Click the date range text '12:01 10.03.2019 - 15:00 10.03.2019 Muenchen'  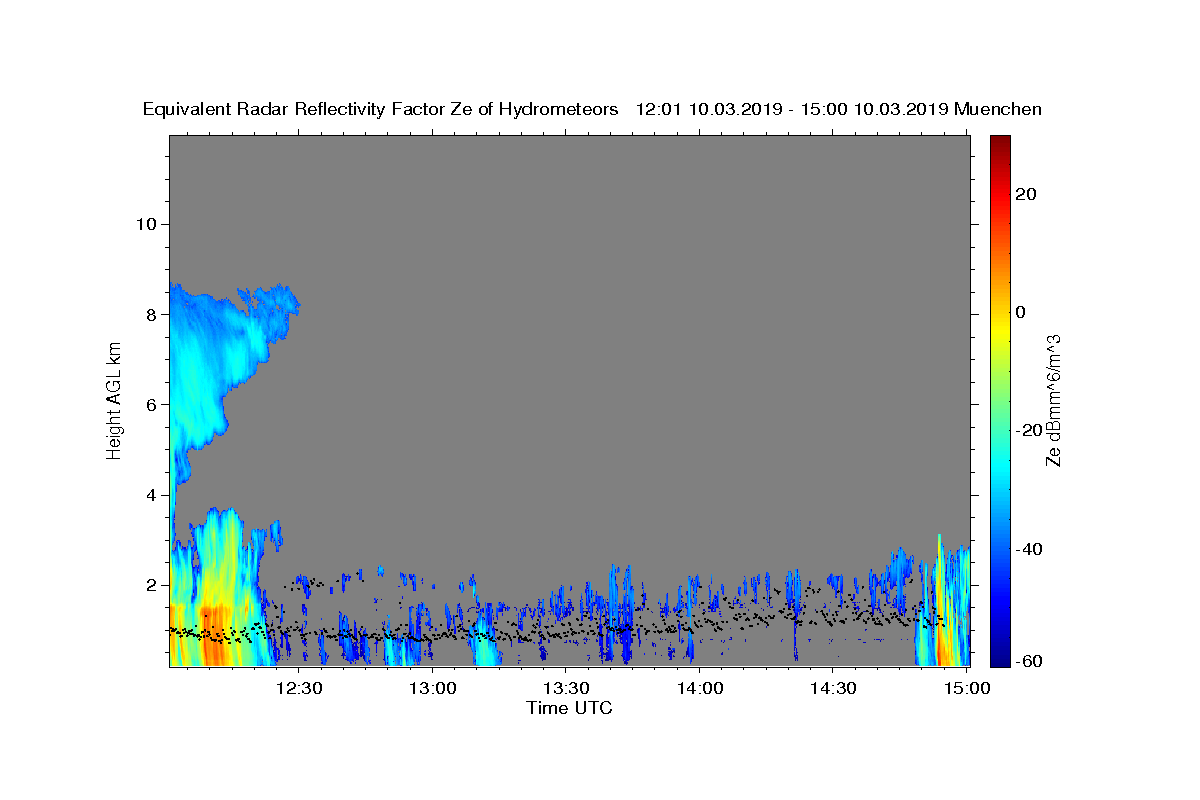coord(839,110)
